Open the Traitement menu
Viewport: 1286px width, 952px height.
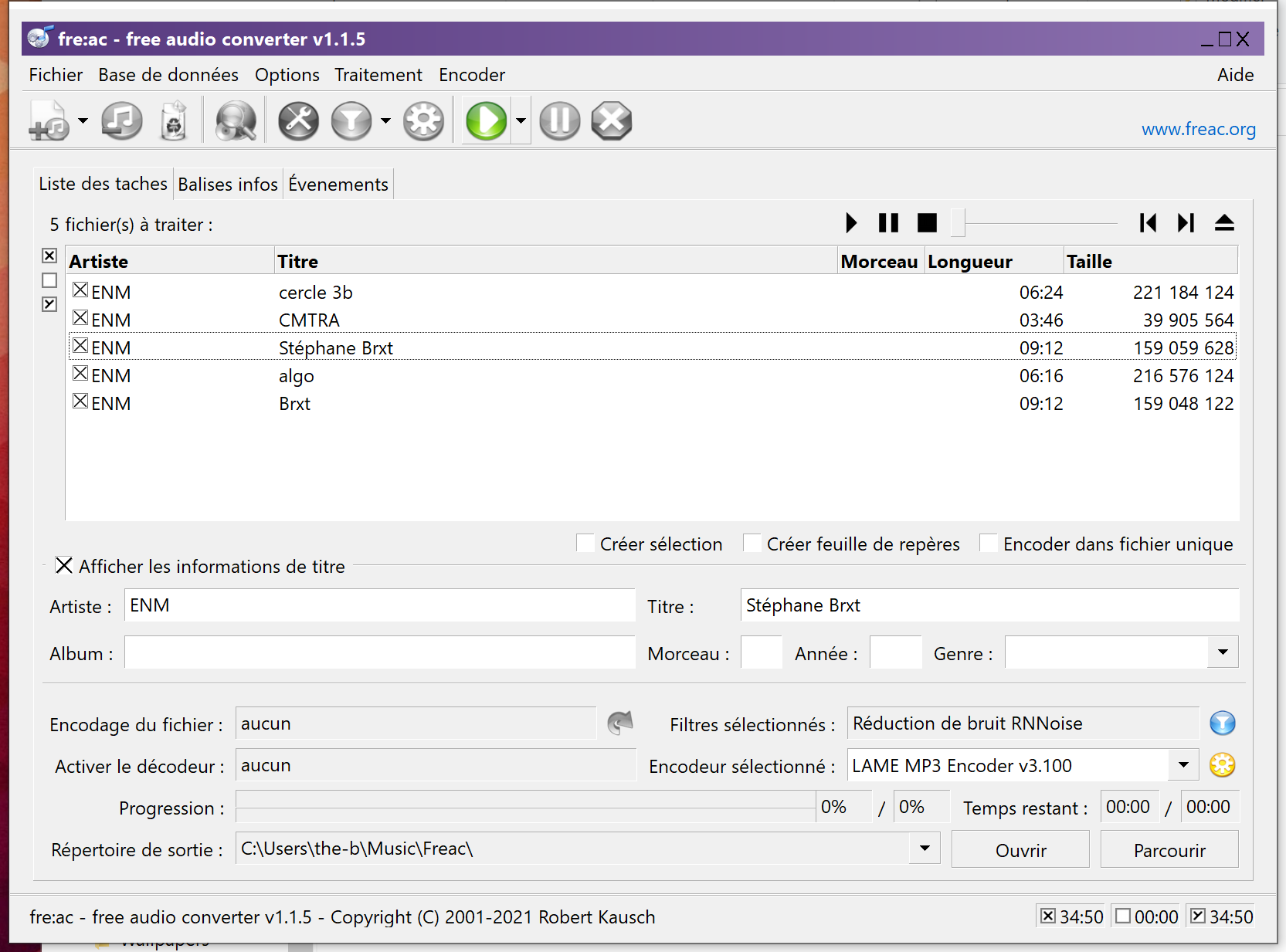pos(378,75)
